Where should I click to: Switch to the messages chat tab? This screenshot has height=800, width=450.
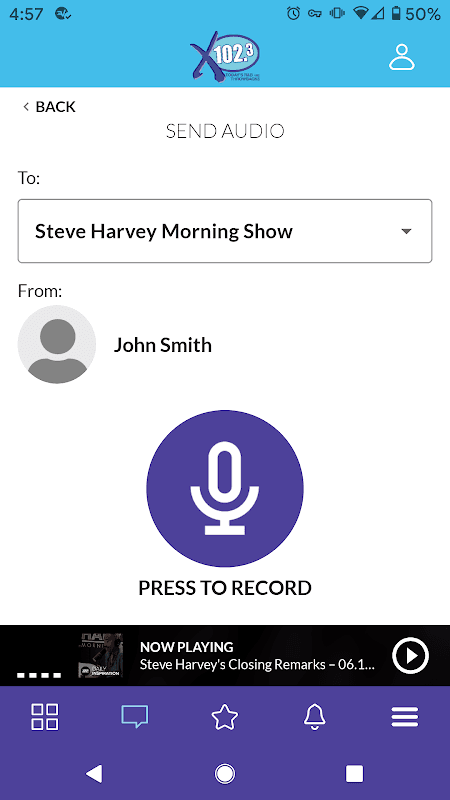[135, 716]
